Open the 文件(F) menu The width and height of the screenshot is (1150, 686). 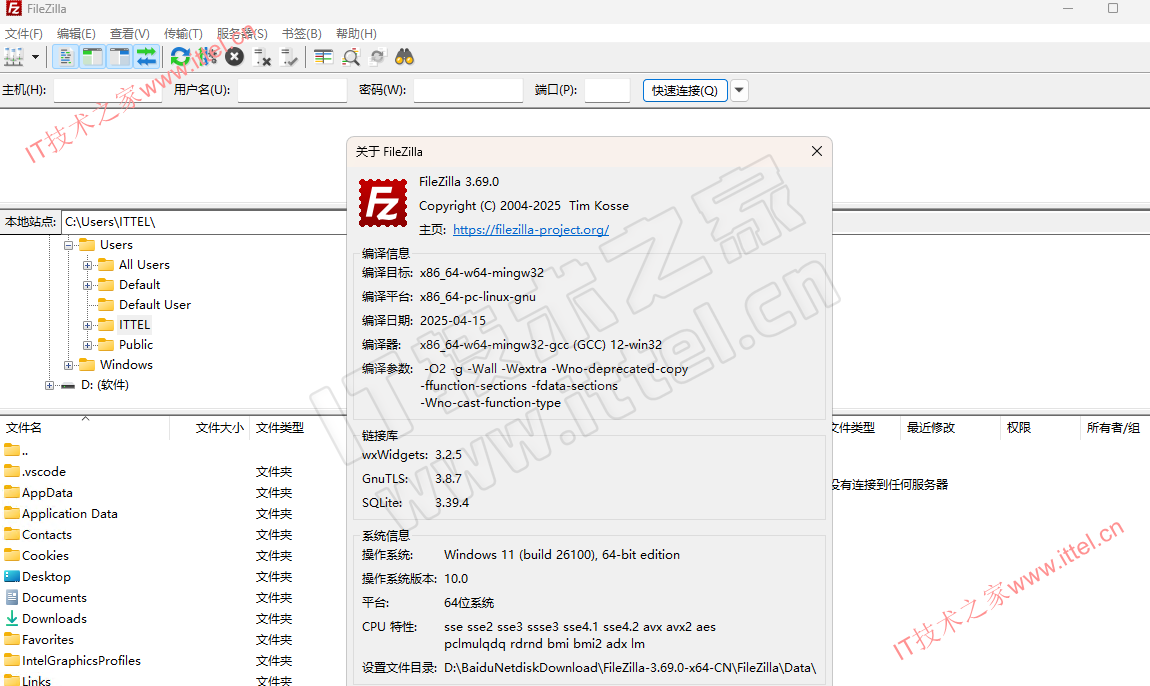23,34
